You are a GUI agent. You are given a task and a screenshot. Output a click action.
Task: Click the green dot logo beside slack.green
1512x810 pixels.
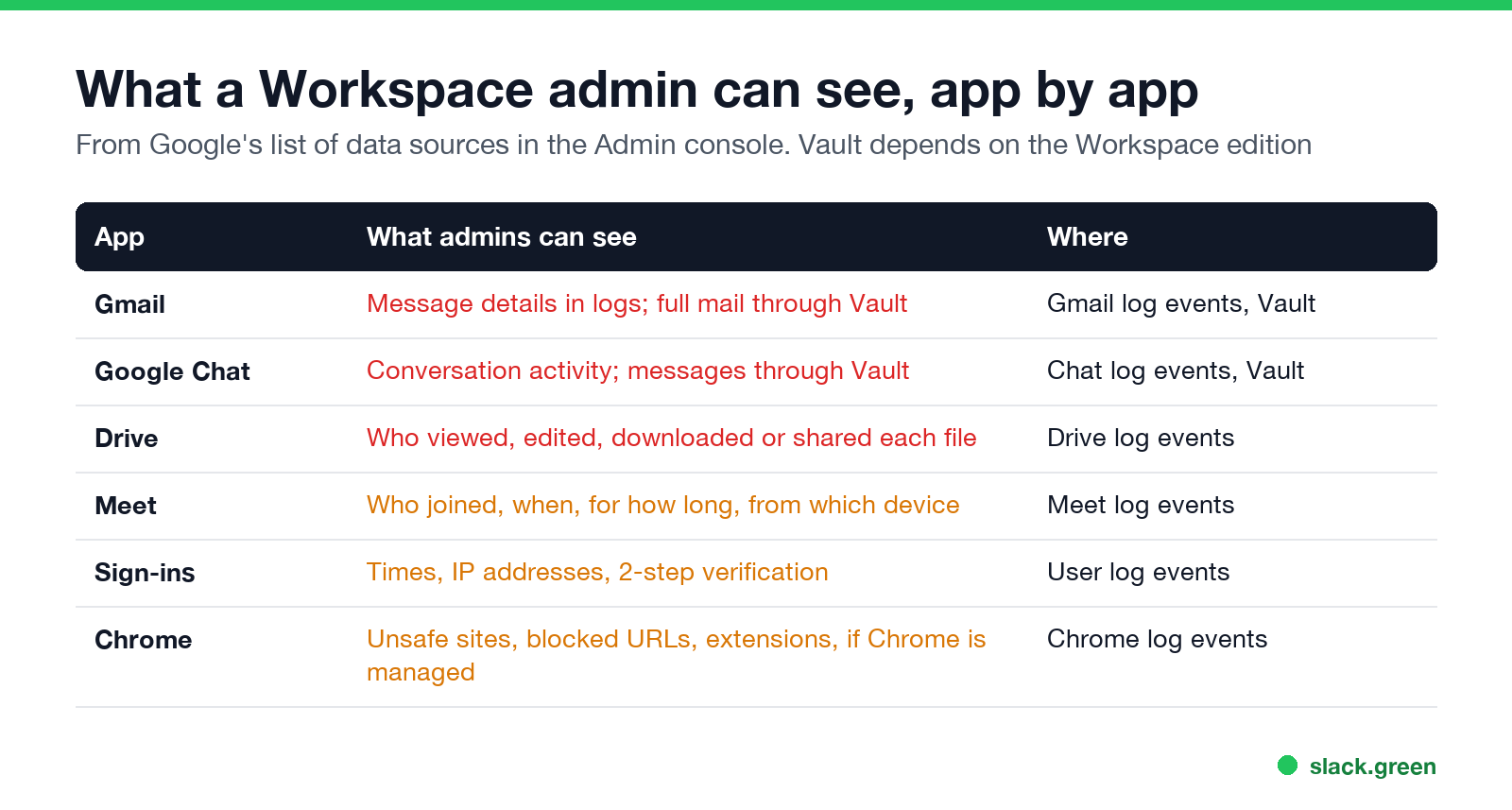1288,766
